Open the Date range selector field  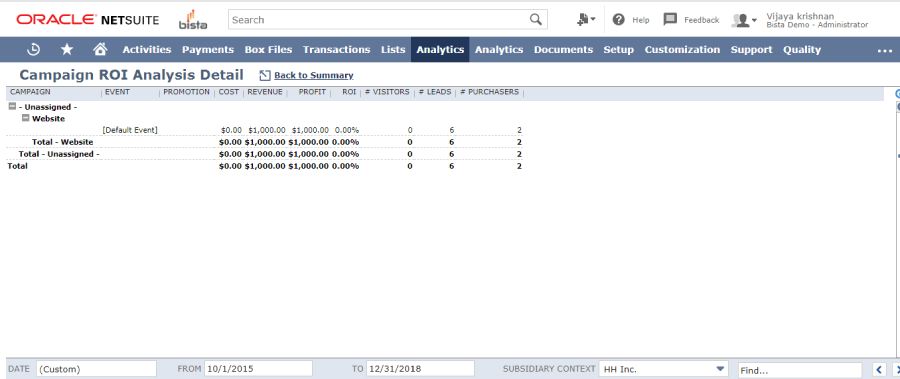tap(96, 369)
